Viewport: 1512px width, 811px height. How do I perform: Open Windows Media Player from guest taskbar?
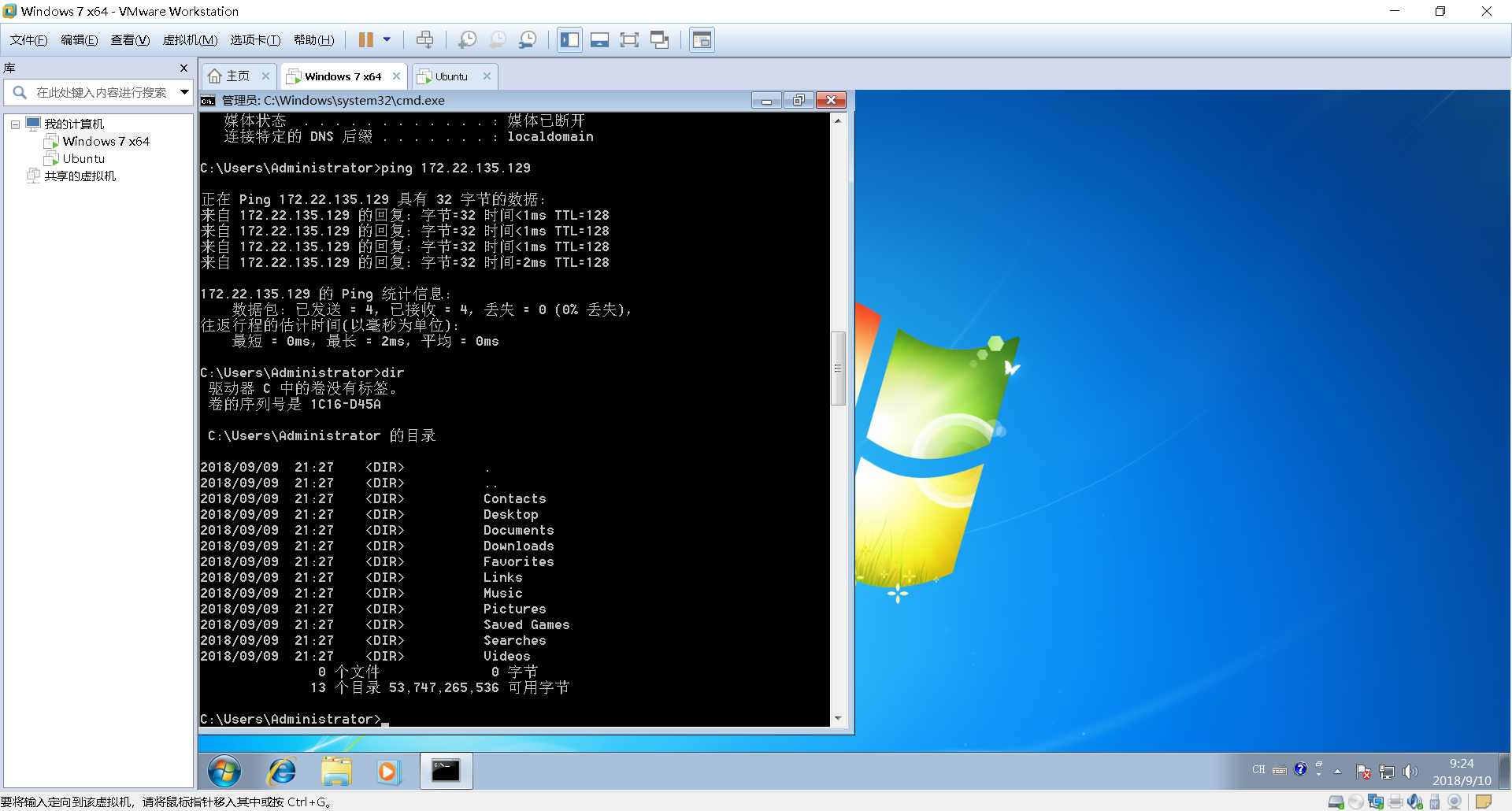[387, 772]
